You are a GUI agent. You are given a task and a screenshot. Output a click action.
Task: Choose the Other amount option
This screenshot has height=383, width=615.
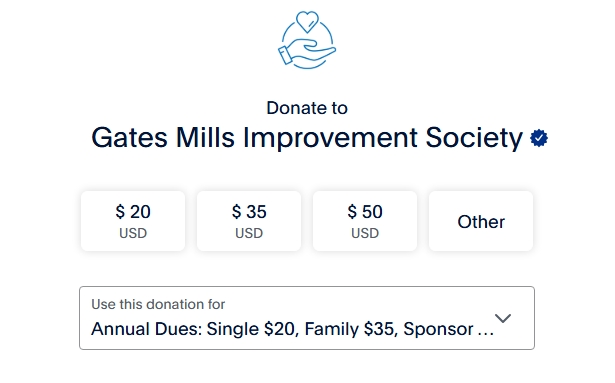[x=481, y=221]
